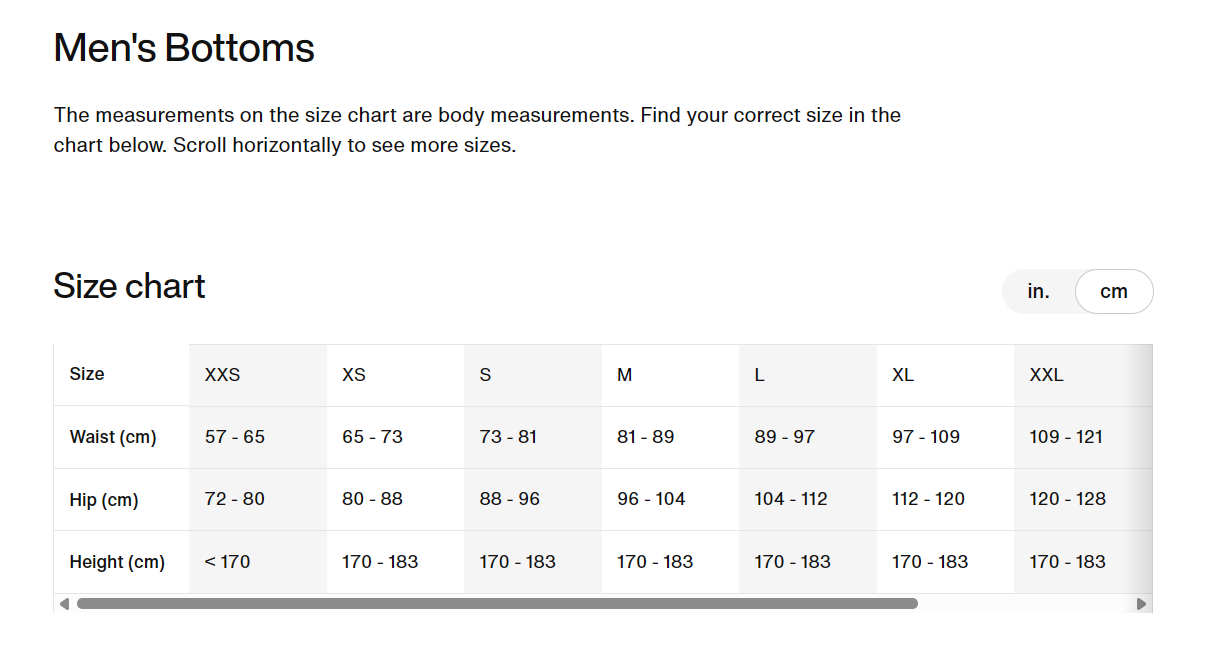Image resolution: width=1232 pixels, height=650 pixels.
Task: Click the 81 - 89 waist value for size M
Action: point(644,437)
